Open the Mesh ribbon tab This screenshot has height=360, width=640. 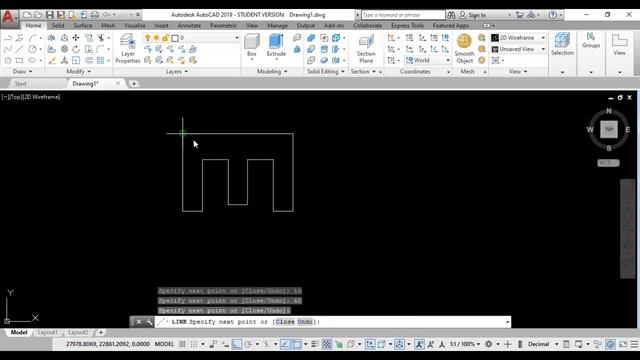click(108, 26)
